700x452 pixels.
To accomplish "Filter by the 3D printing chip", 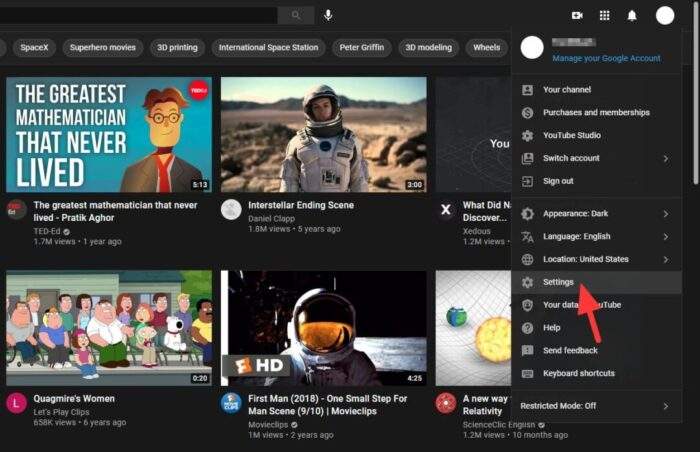I will [x=177, y=47].
